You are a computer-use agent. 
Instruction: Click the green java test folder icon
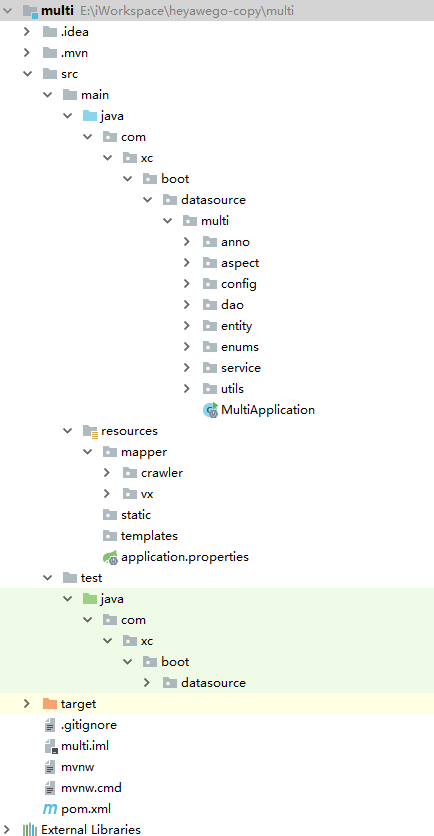(90, 599)
